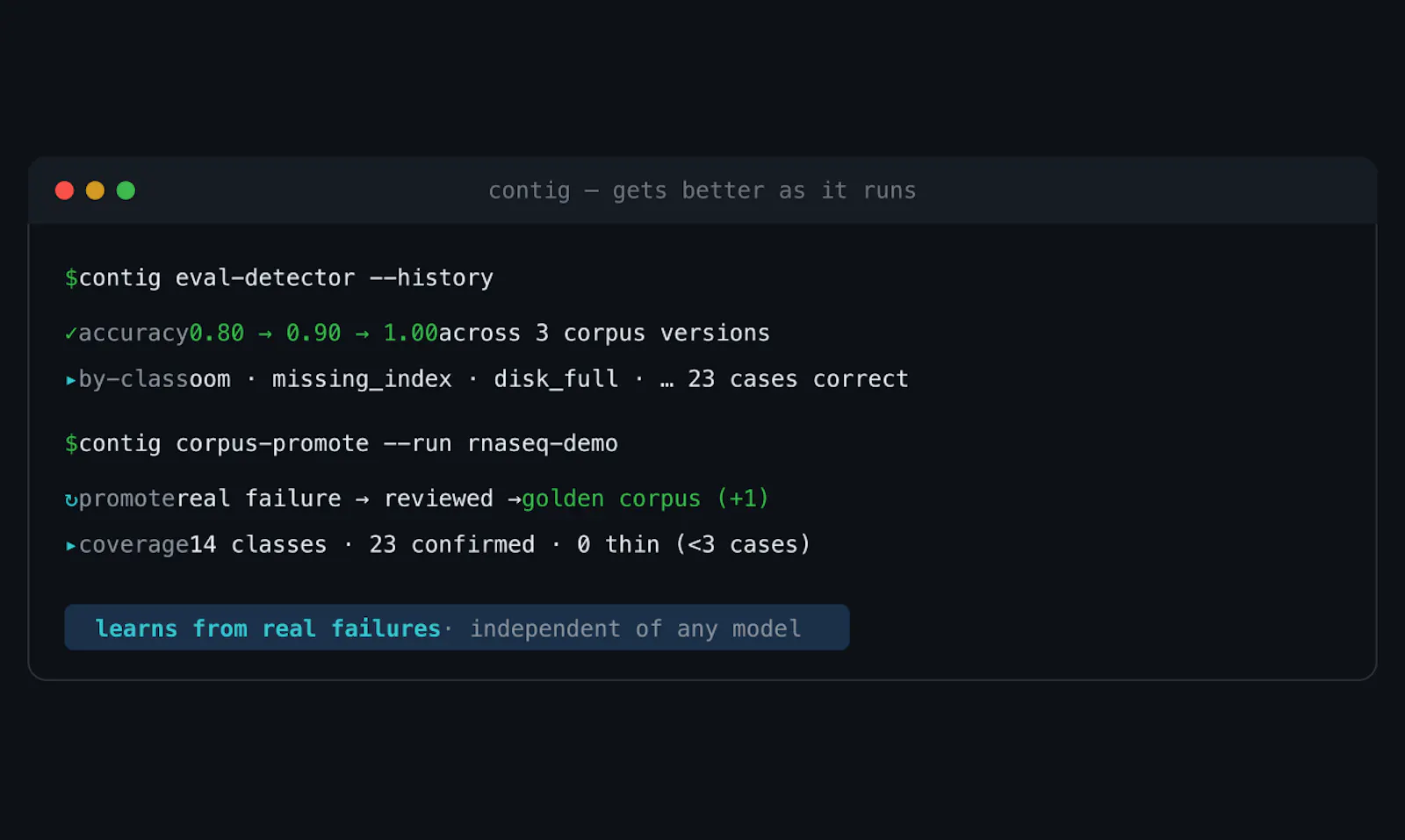This screenshot has height=840, width=1405.
Task: Click the red close window dot
Action: coord(64,190)
